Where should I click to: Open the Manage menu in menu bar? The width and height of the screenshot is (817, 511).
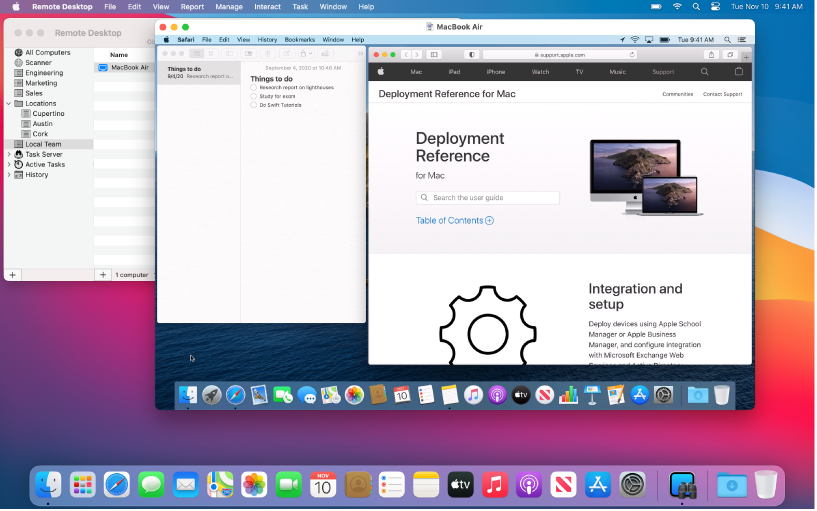pyautogui.click(x=229, y=7)
